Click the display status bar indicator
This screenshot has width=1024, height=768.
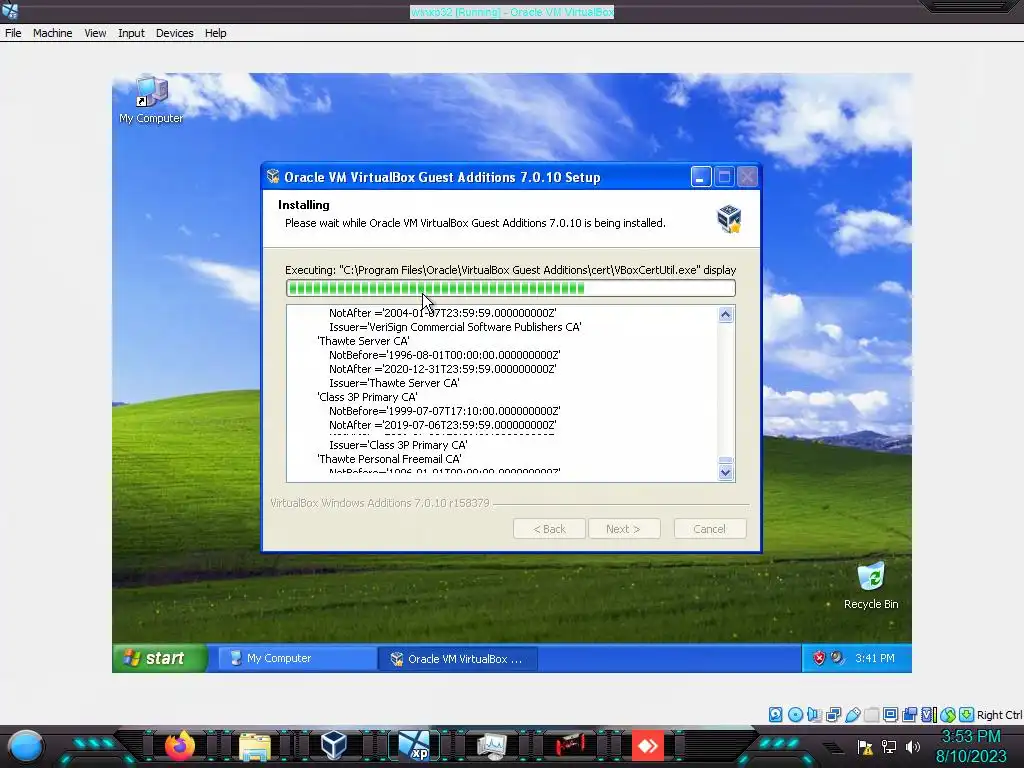click(x=890, y=714)
